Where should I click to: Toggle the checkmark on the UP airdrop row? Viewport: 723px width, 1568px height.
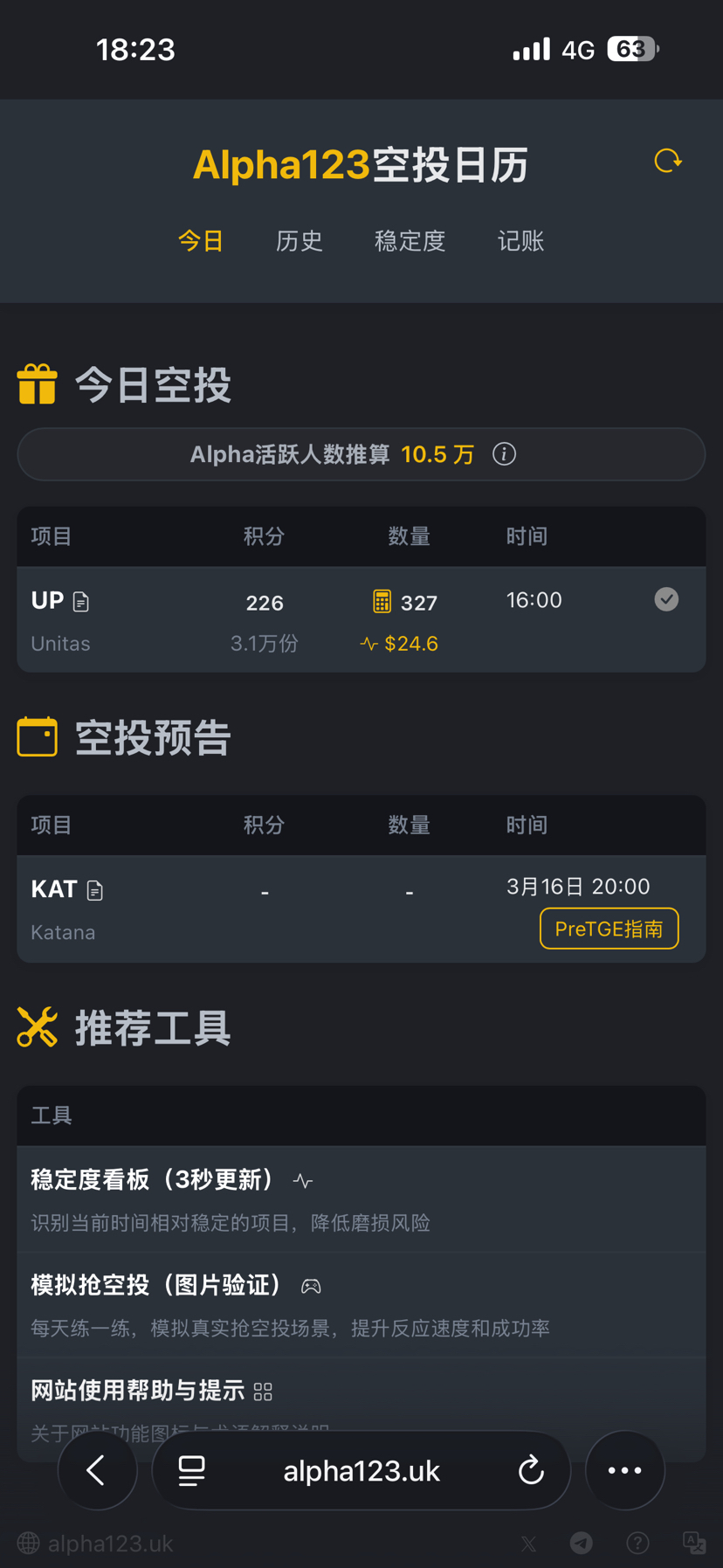click(666, 599)
